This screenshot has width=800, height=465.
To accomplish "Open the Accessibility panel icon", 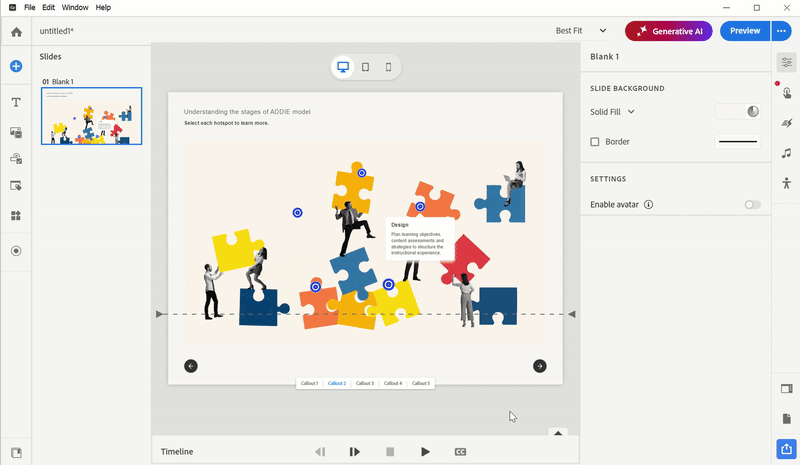I will click(x=787, y=183).
